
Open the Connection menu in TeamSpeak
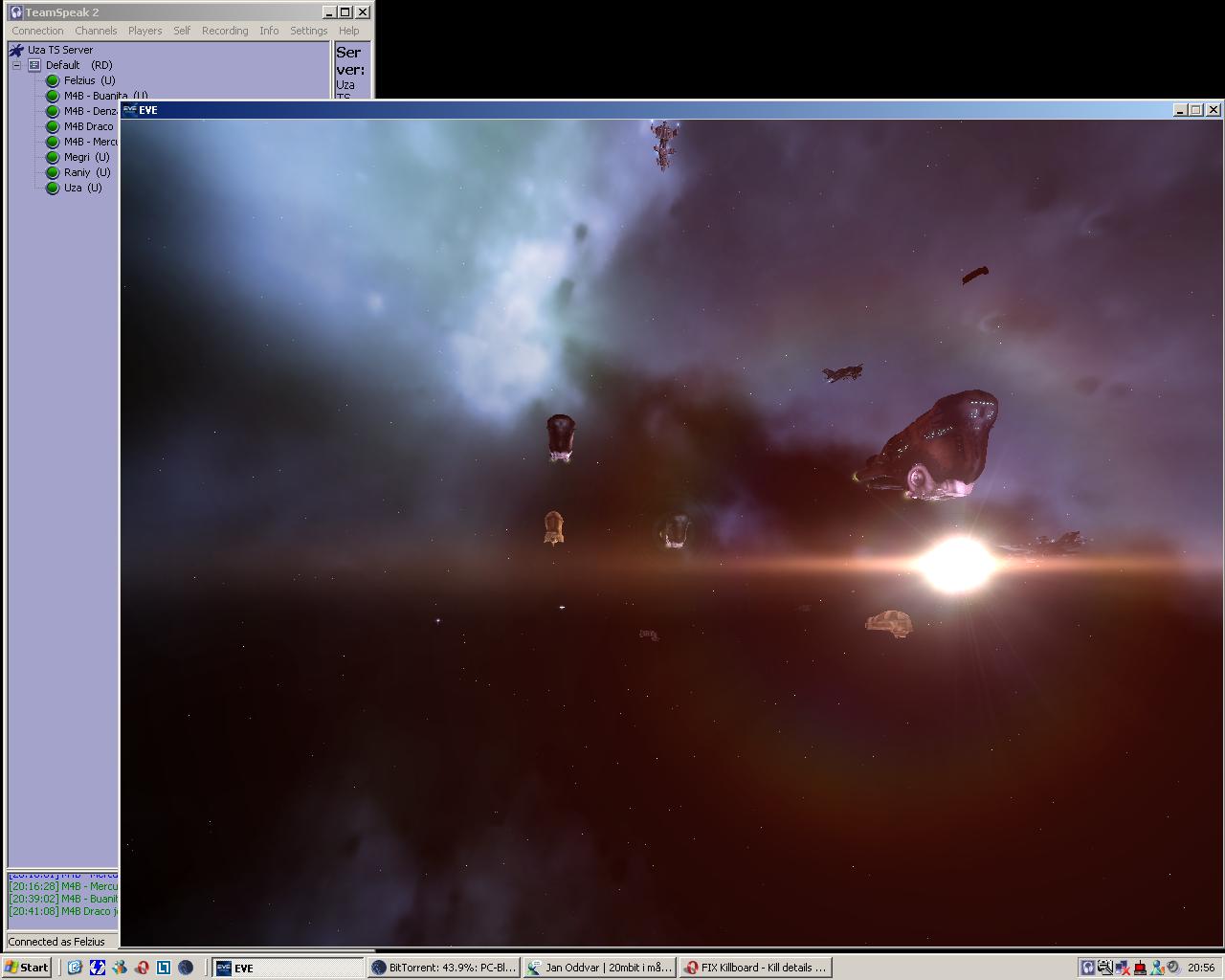[37, 31]
